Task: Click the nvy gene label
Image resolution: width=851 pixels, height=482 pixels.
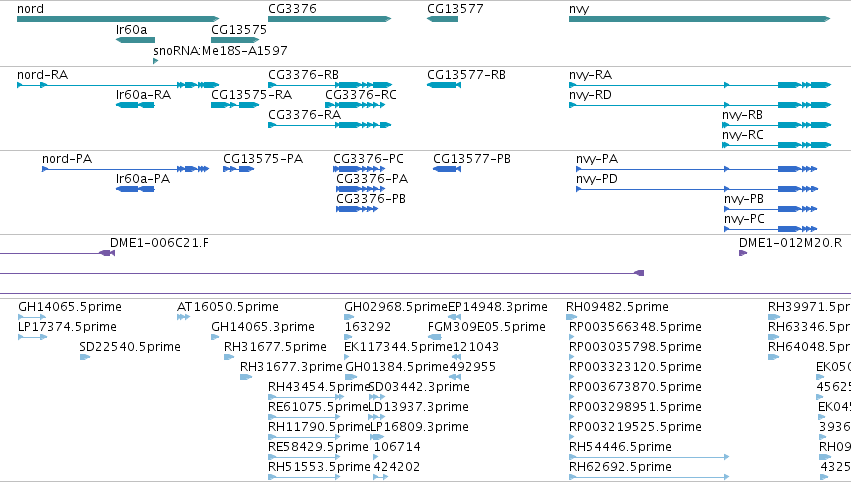Action: click(x=579, y=9)
